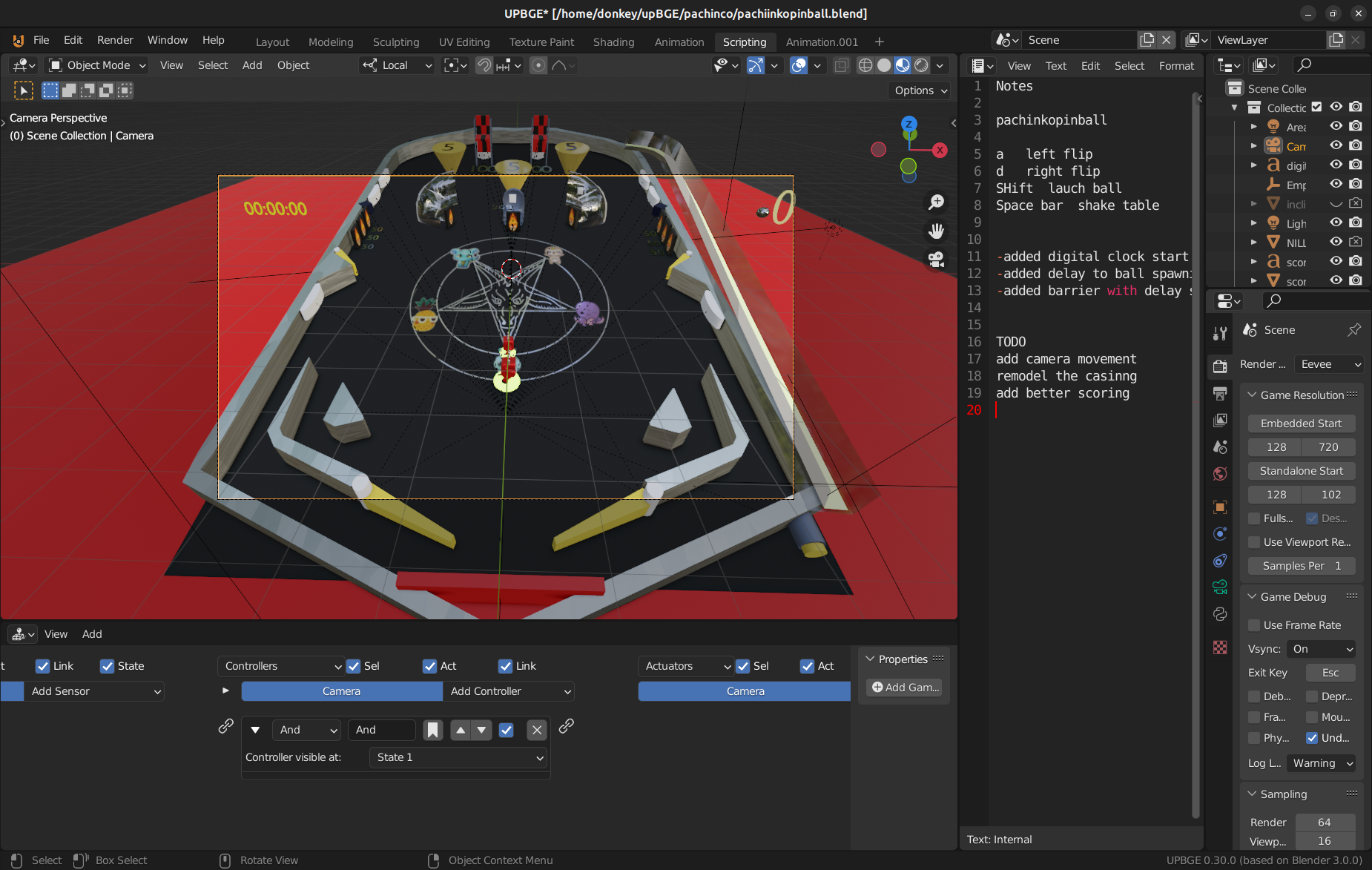
Task: Enable the Use Frame Rate checkbox
Action: coord(1254,625)
